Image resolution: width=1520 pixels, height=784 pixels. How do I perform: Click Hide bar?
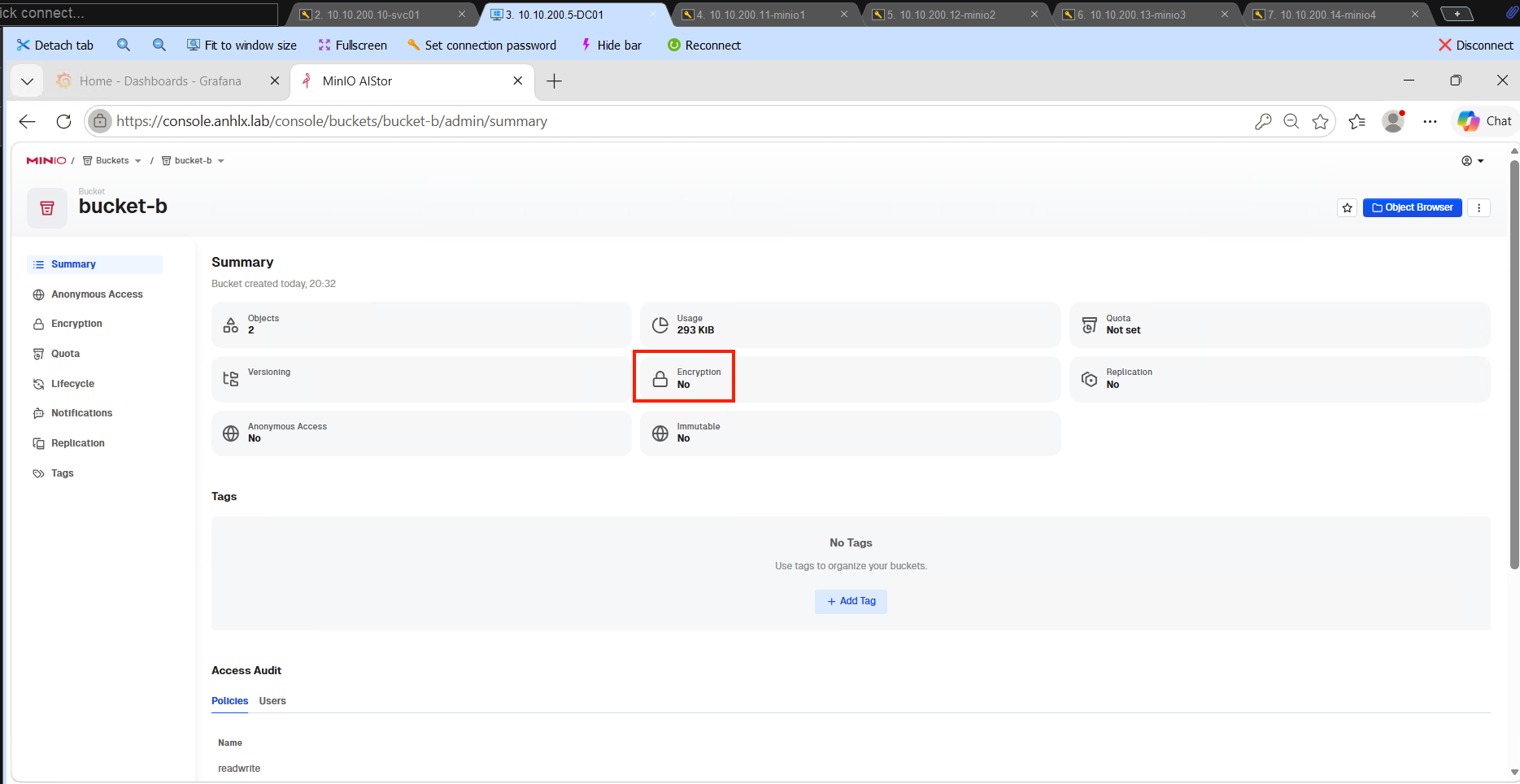[x=611, y=46]
